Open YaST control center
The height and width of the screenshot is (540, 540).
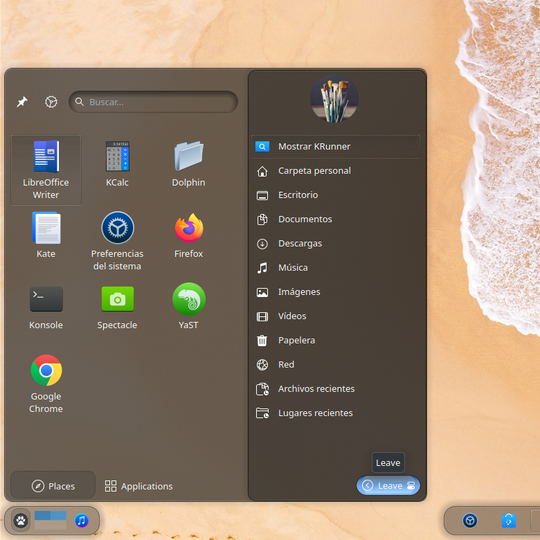tap(188, 306)
